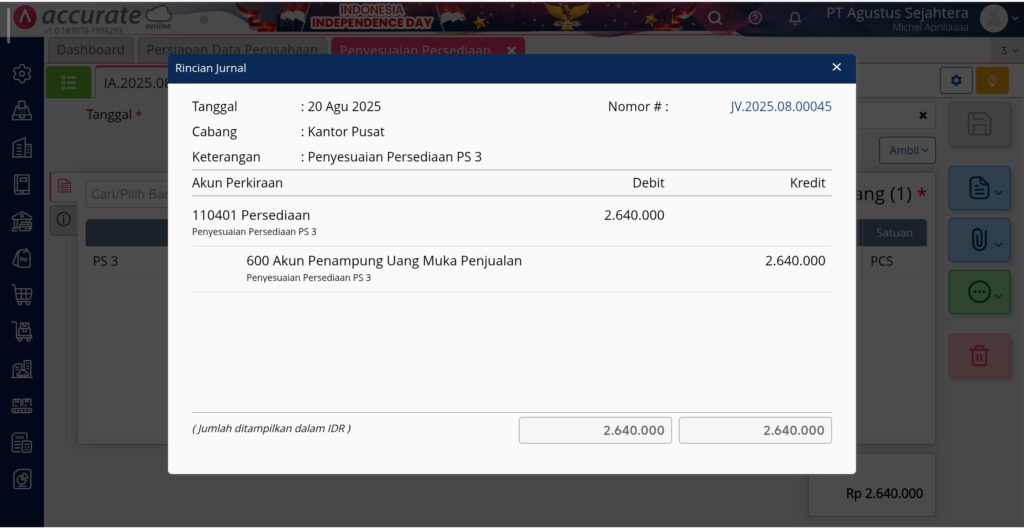Select the info tab icon on left panel
This screenshot has width=1024, height=528.
(x=63, y=220)
